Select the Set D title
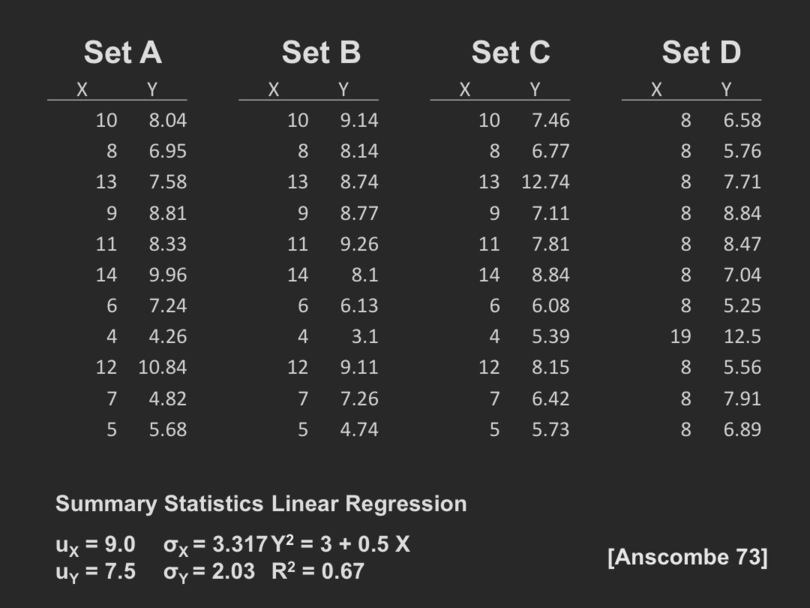810x608 pixels. 701,53
